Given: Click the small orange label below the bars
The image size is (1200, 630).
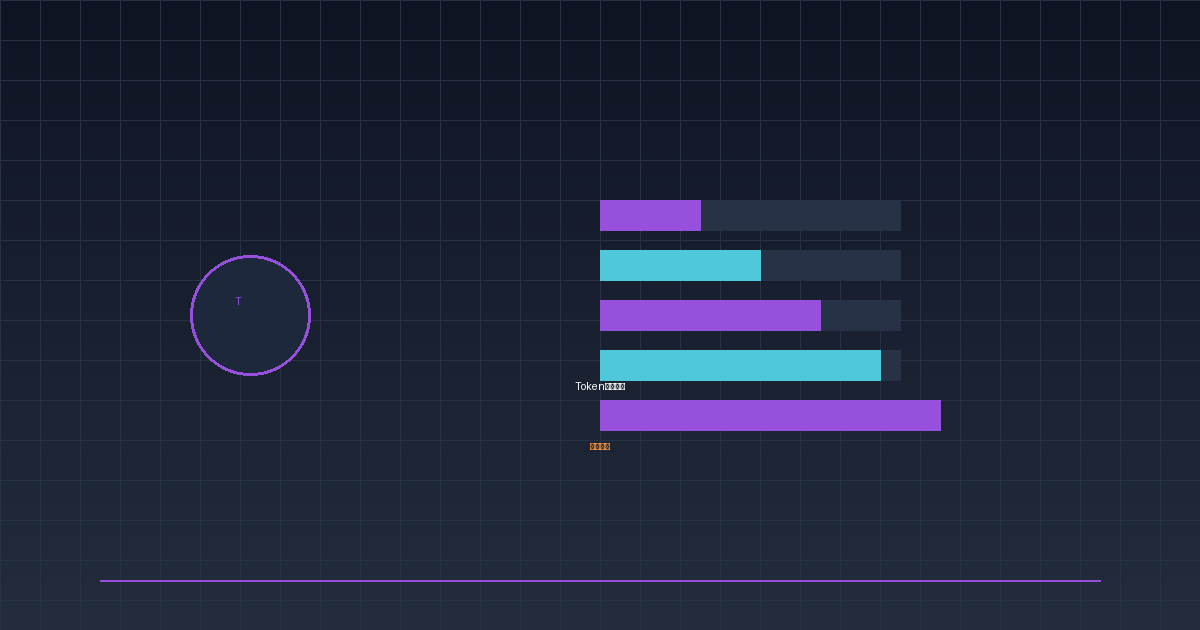Looking at the screenshot, I should pyautogui.click(x=600, y=446).
